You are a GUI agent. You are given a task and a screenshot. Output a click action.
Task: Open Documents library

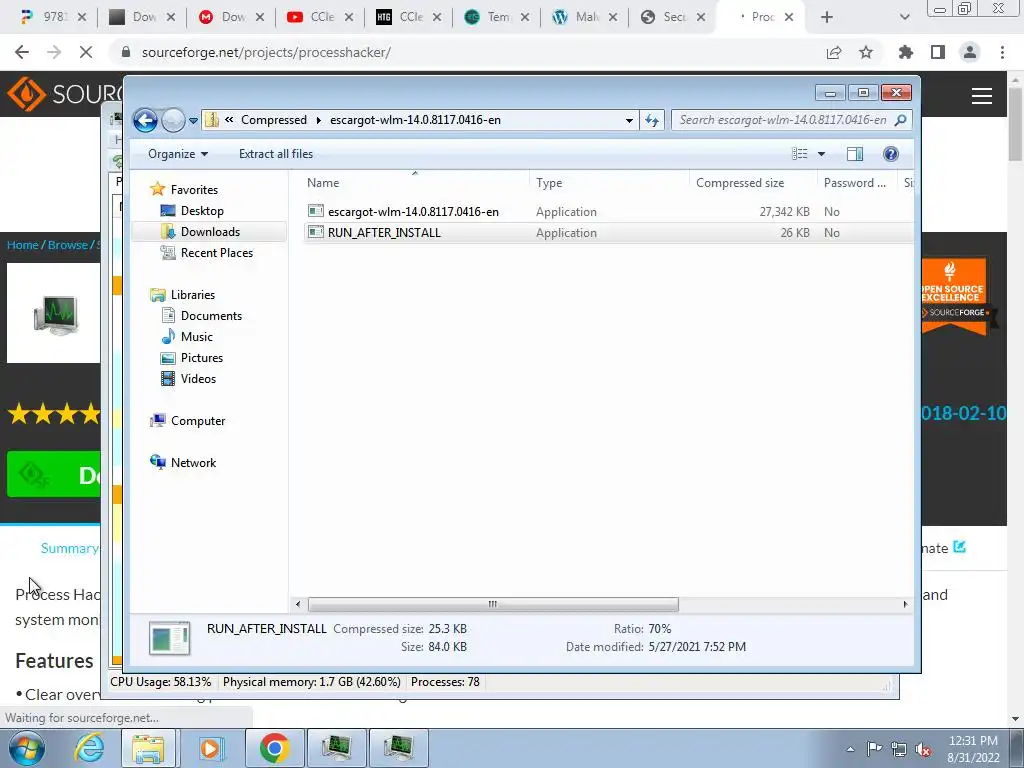pyautogui.click(x=211, y=315)
